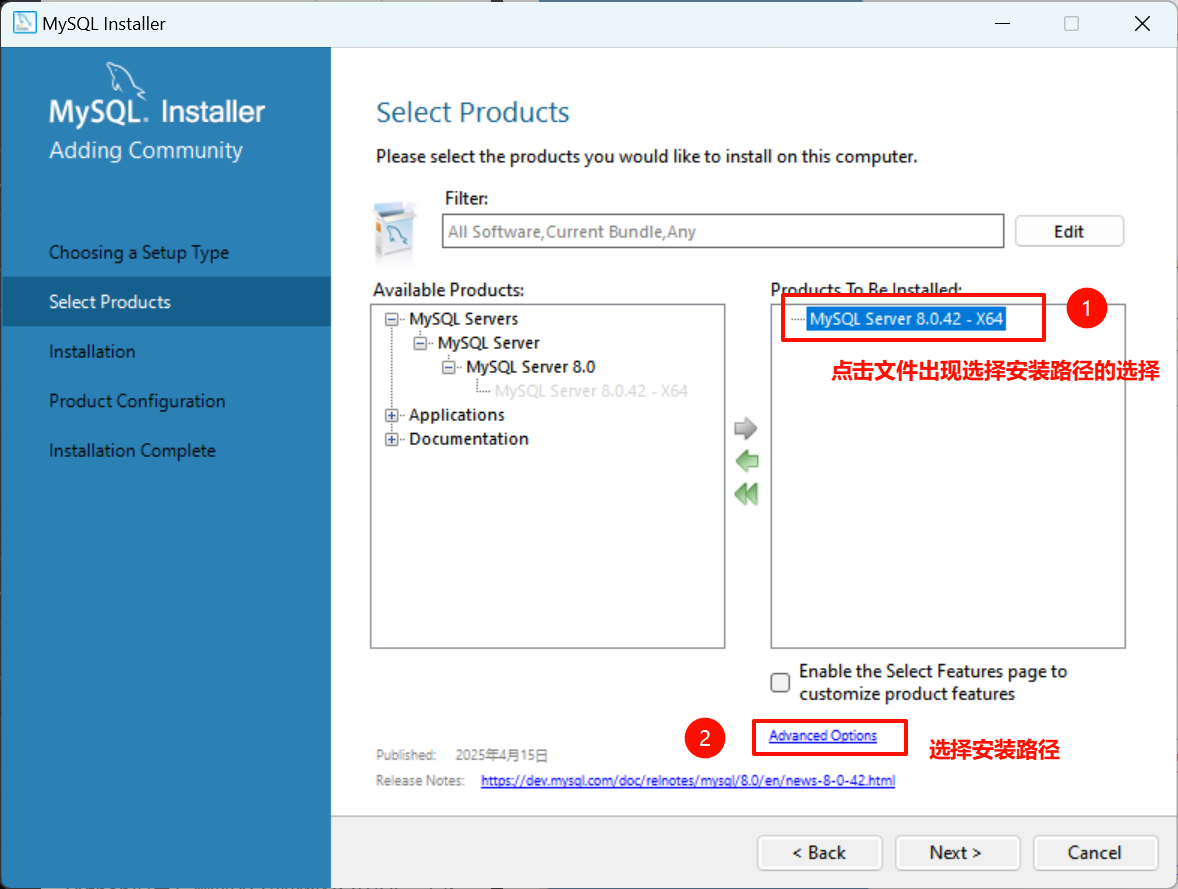Click the green remove-all double arrow
Viewport: 1178px width, 889px height.
point(746,494)
